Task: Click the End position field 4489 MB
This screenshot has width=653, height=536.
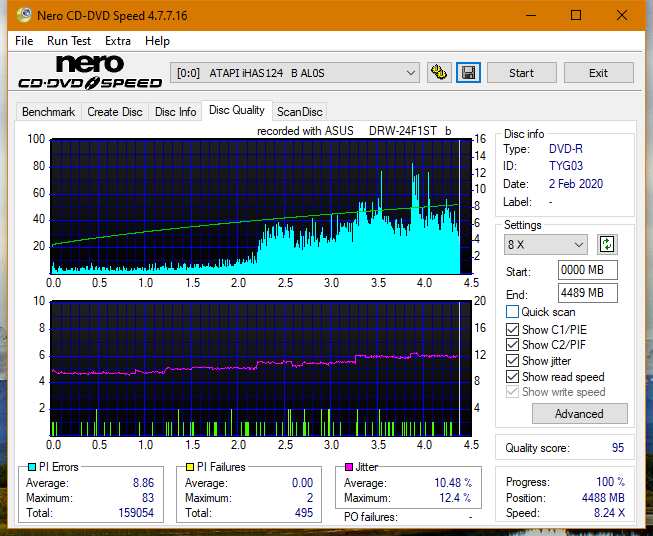Action: 588,293
